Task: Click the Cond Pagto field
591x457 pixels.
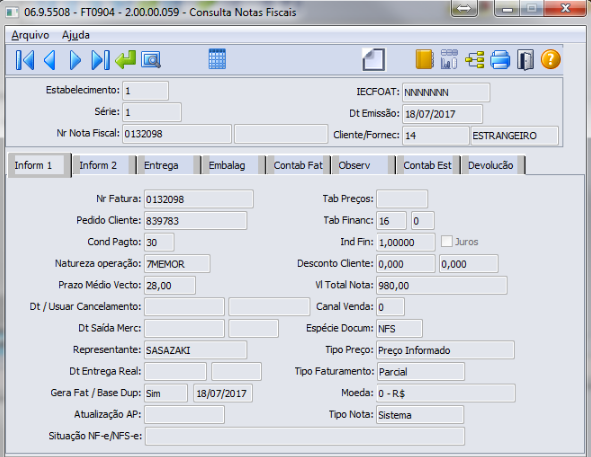Action: [x=159, y=242]
